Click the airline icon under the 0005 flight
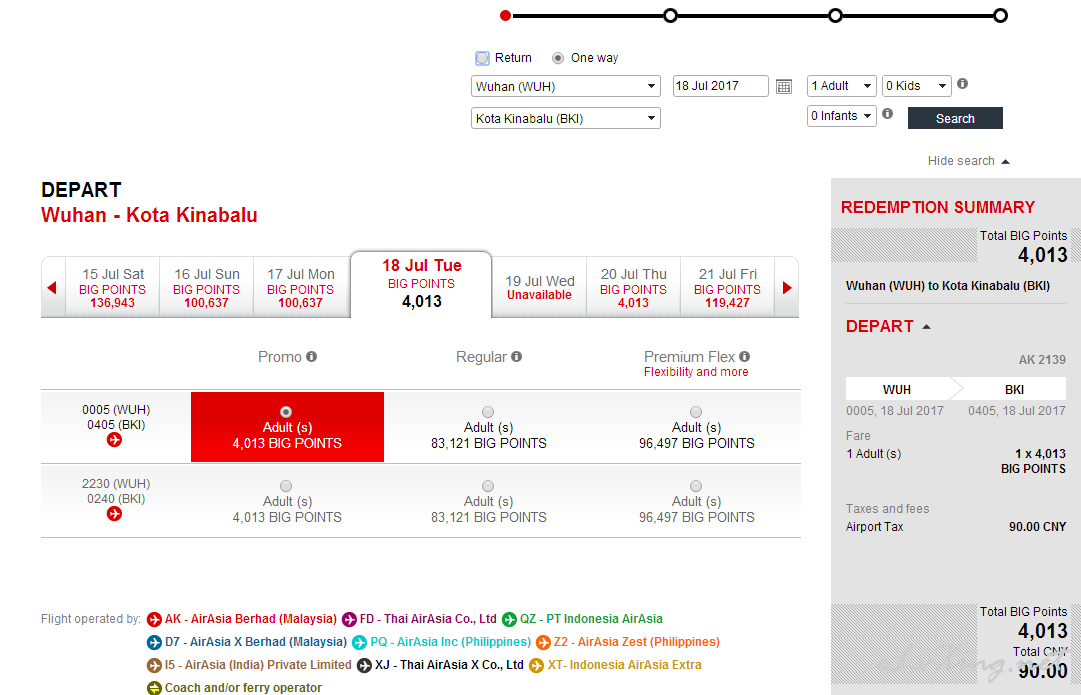Viewport: 1081px width, 695px height. click(x=114, y=440)
